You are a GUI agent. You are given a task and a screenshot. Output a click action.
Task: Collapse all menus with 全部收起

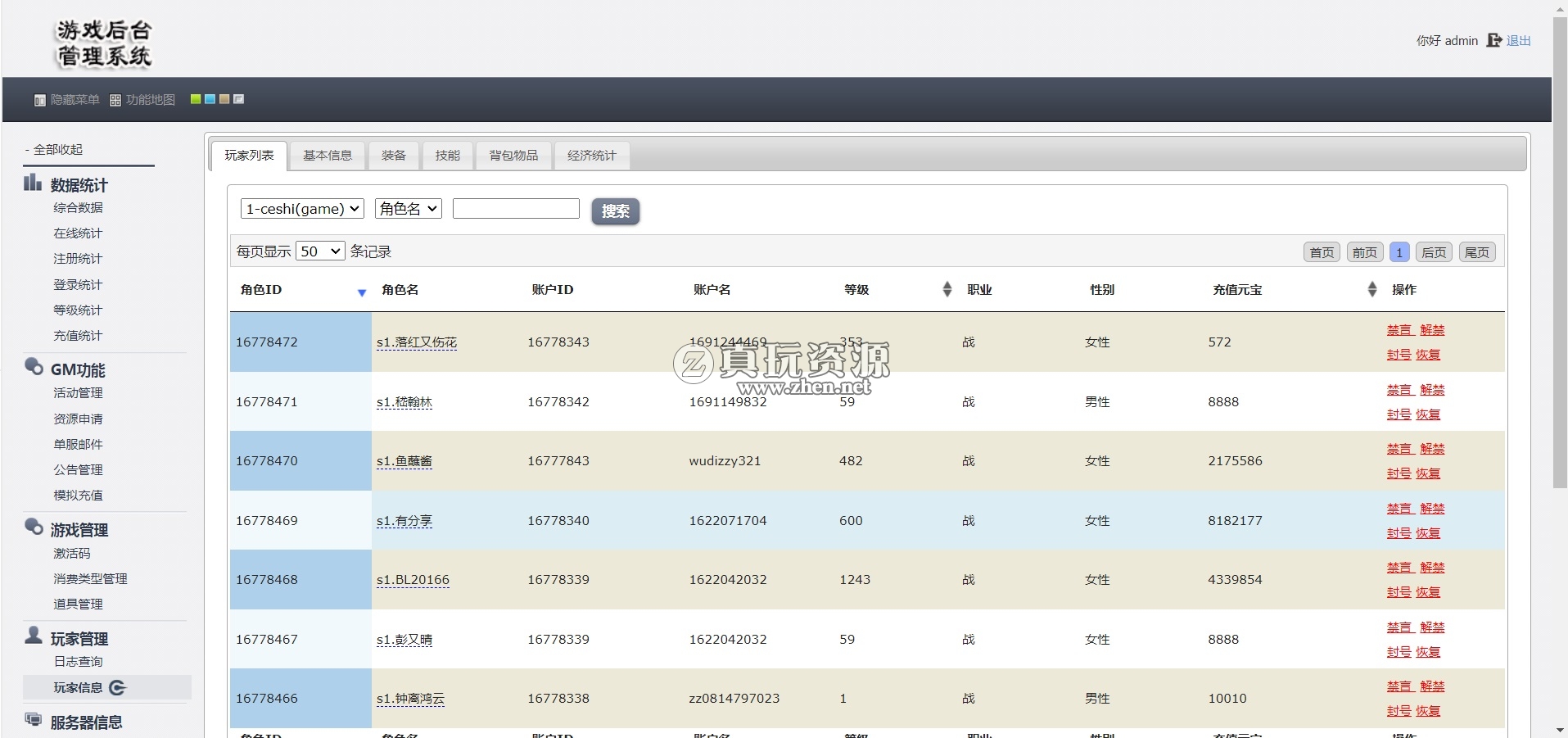(x=54, y=149)
